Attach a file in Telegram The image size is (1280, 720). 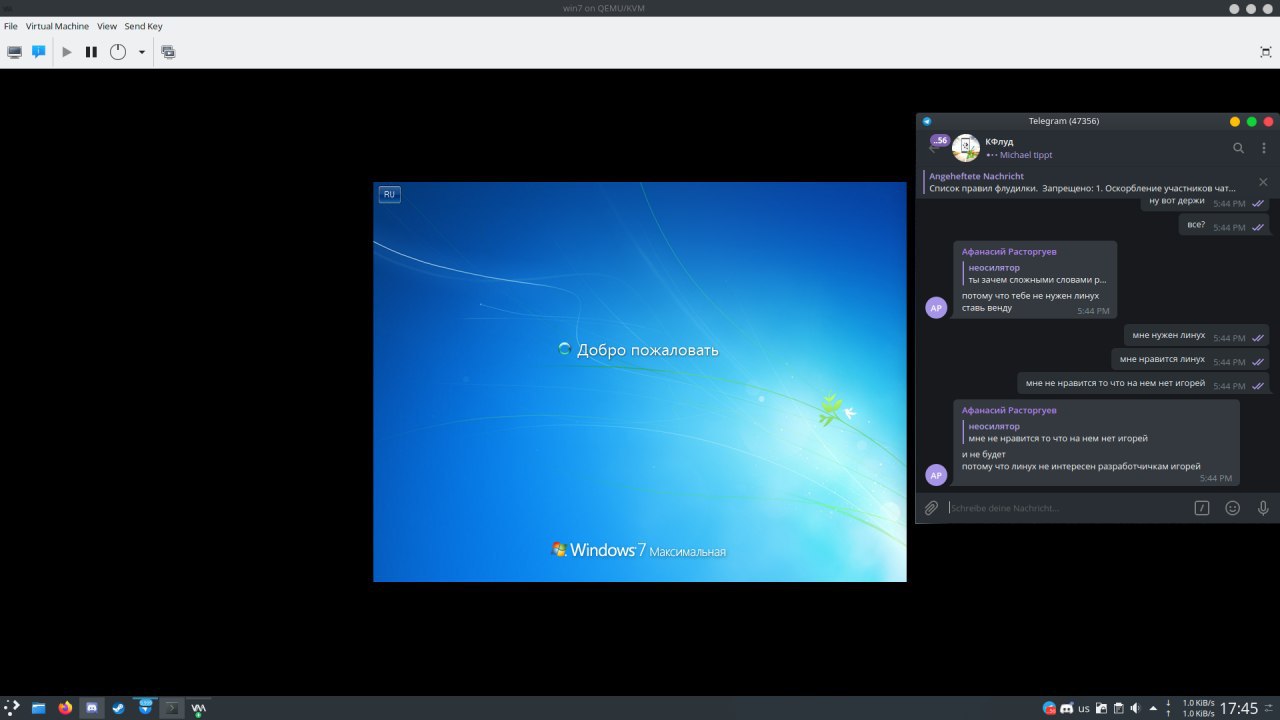931,508
